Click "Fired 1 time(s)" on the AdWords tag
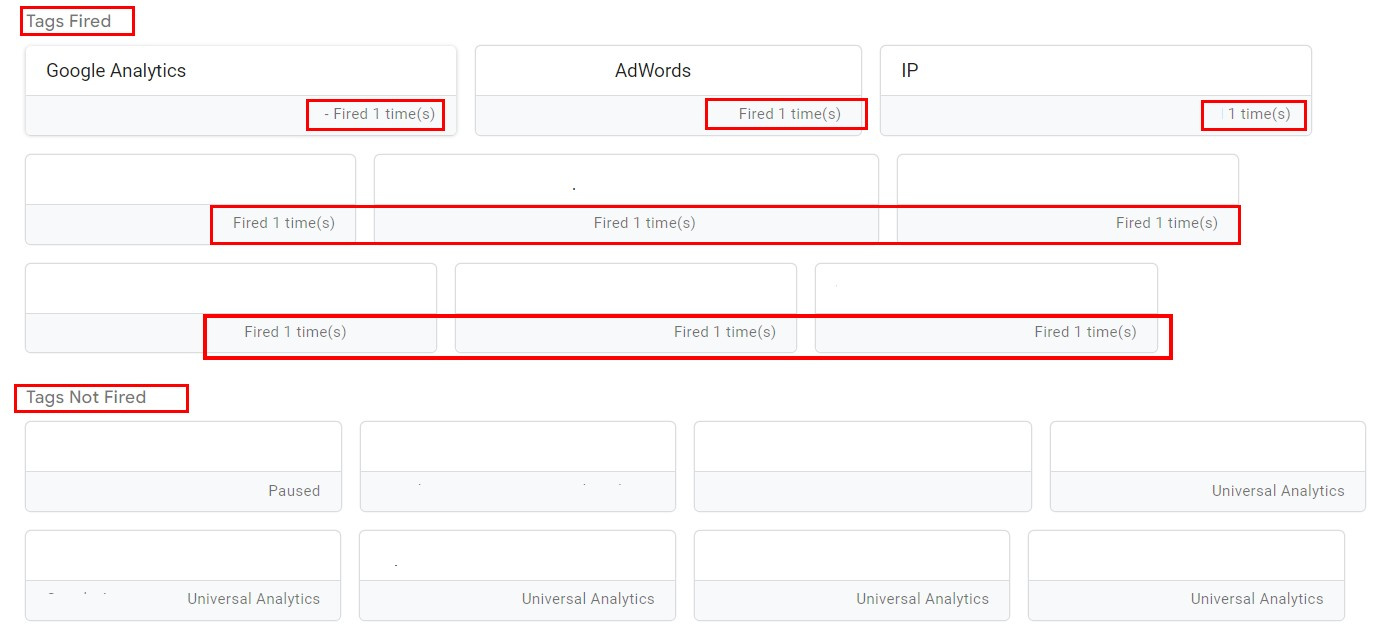The image size is (1380, 638). pos(785,114)
